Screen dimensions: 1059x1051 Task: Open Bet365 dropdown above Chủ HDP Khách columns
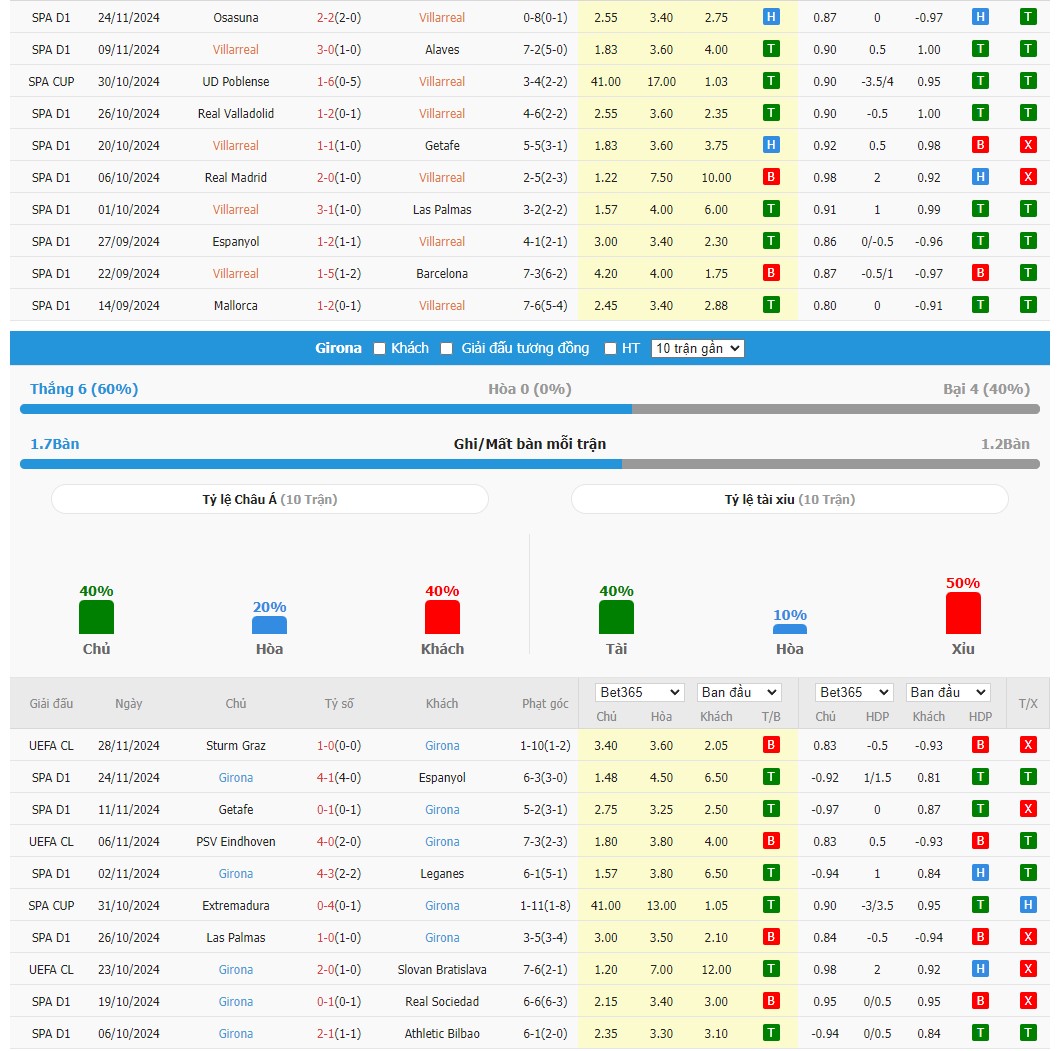(x=854, y=692)
